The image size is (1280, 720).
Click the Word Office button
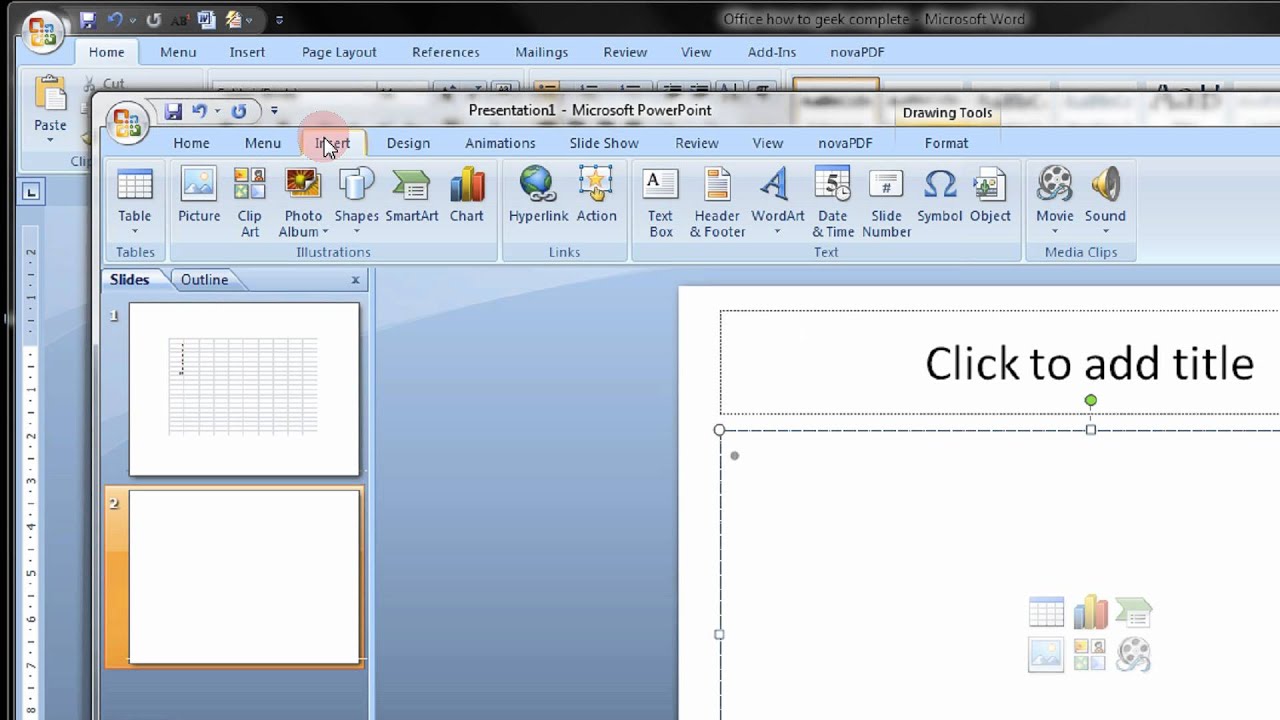[x=43, y=33]
